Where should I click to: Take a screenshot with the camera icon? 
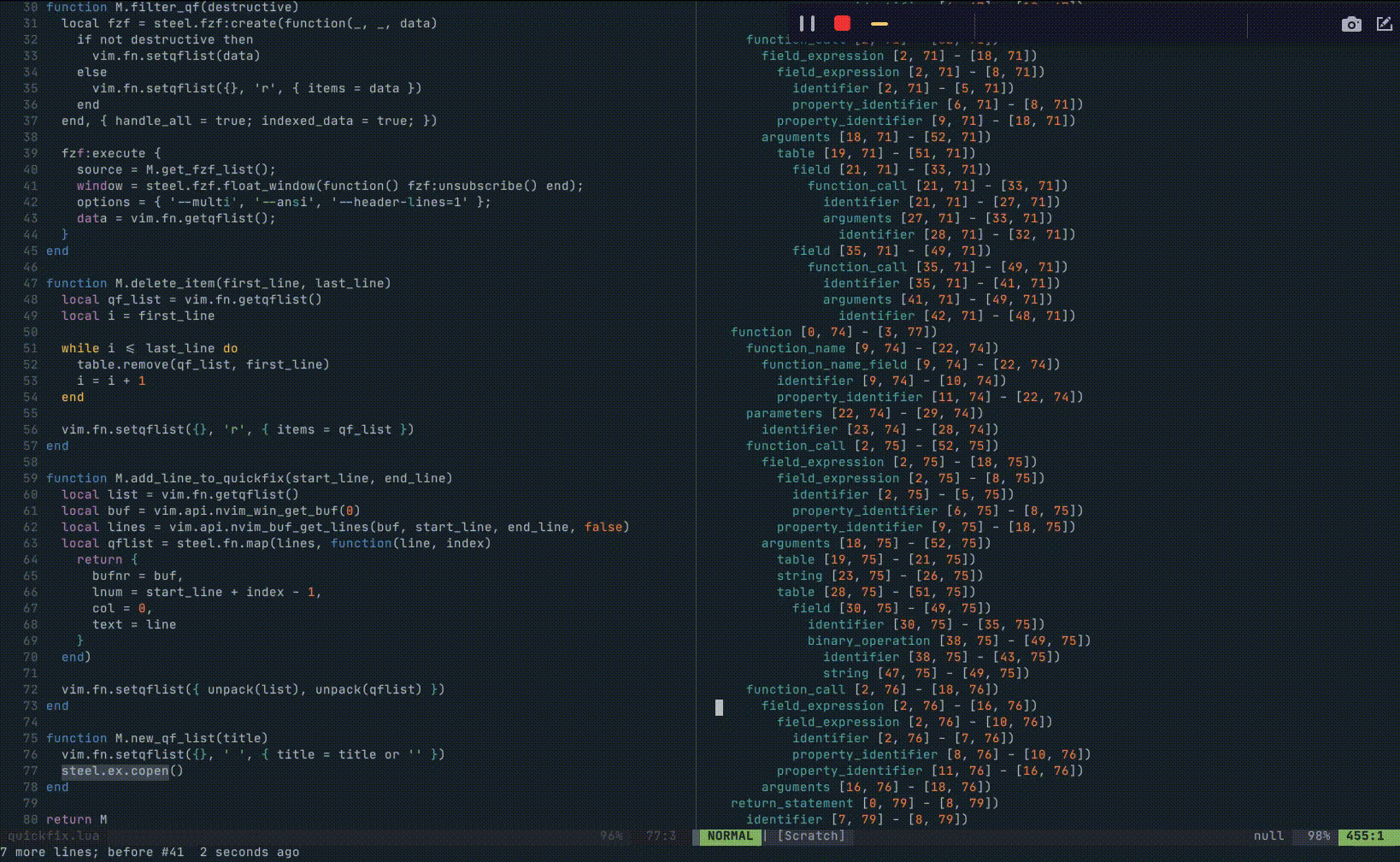[x=1351, y=24]
